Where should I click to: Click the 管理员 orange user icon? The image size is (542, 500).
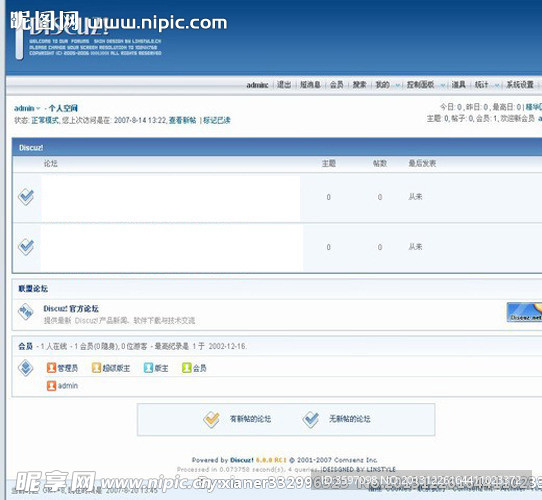tap(52, 368)
